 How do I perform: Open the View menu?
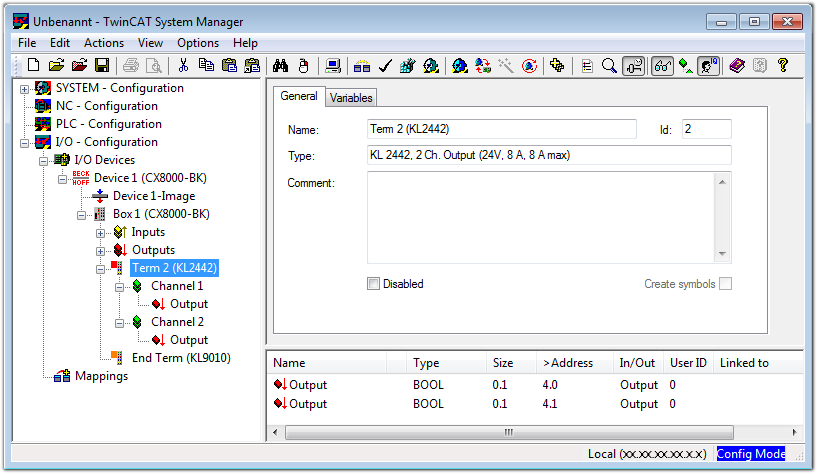click(150, 43)
